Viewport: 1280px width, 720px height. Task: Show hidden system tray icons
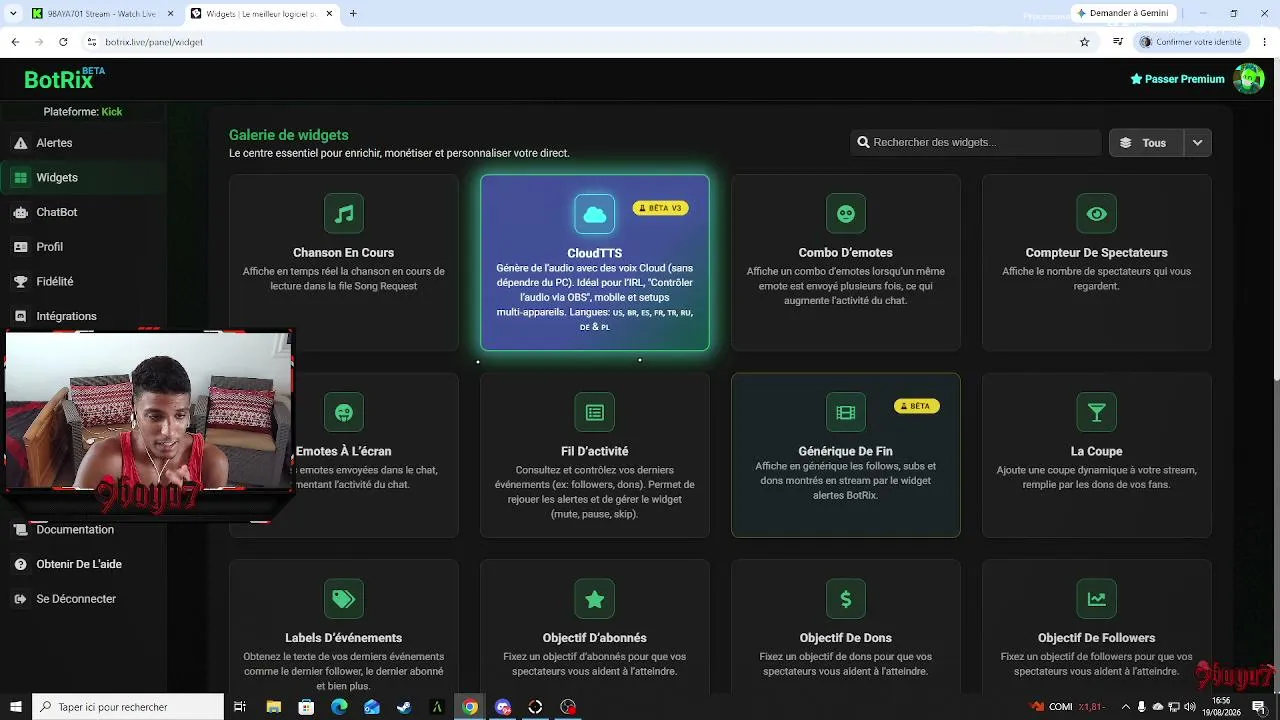(1127, 707)
